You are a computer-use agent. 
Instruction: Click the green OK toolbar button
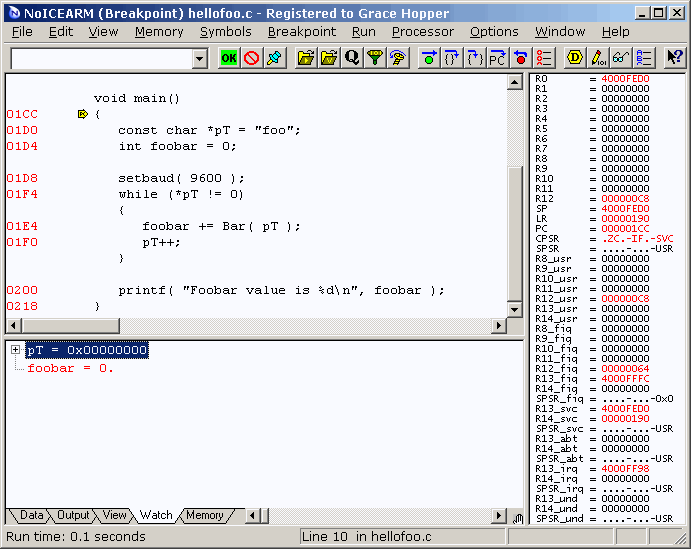(229, 58)
